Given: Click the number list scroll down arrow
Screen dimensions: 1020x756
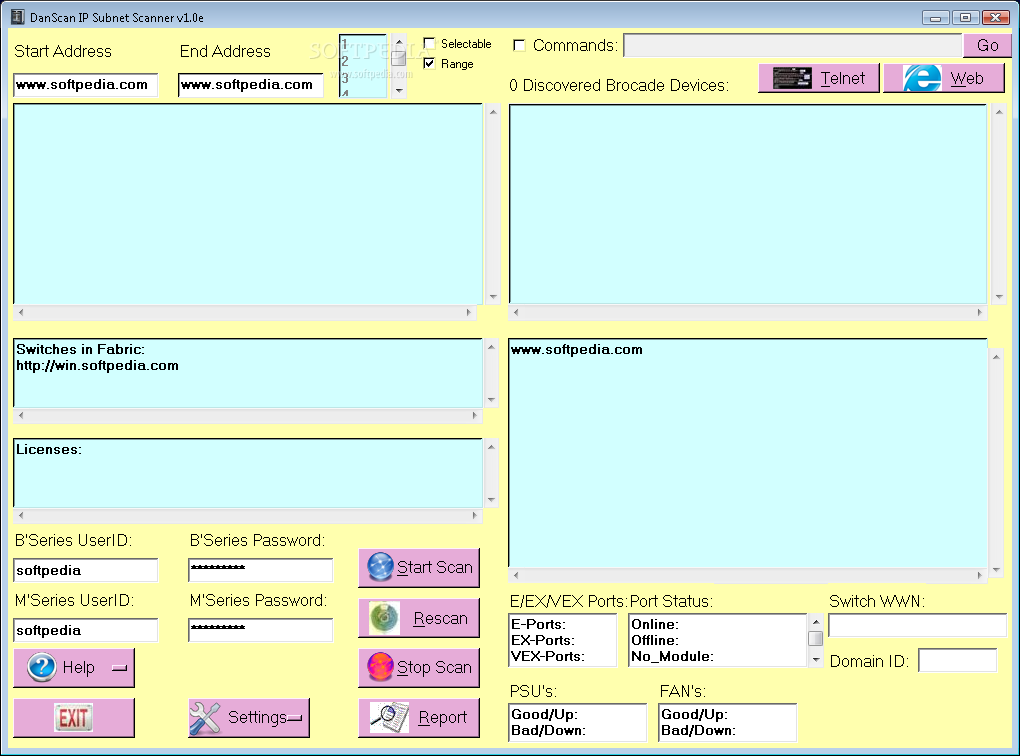Looking at the screenshot, I should tap(399, 91).
